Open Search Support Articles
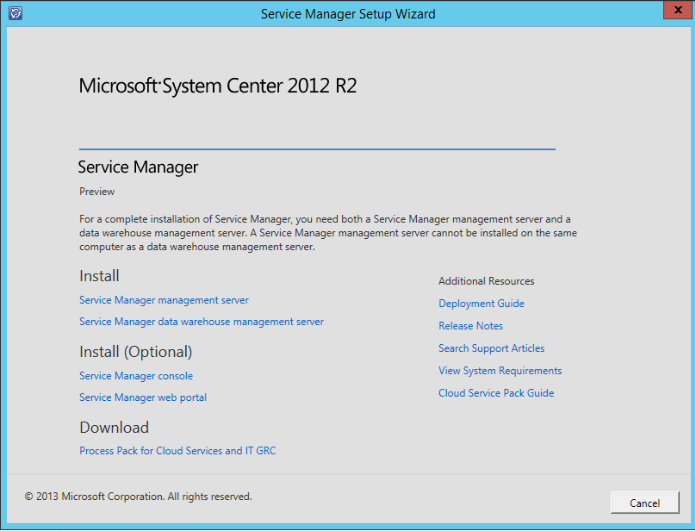 pyautogui.click(x=491, y=349)
